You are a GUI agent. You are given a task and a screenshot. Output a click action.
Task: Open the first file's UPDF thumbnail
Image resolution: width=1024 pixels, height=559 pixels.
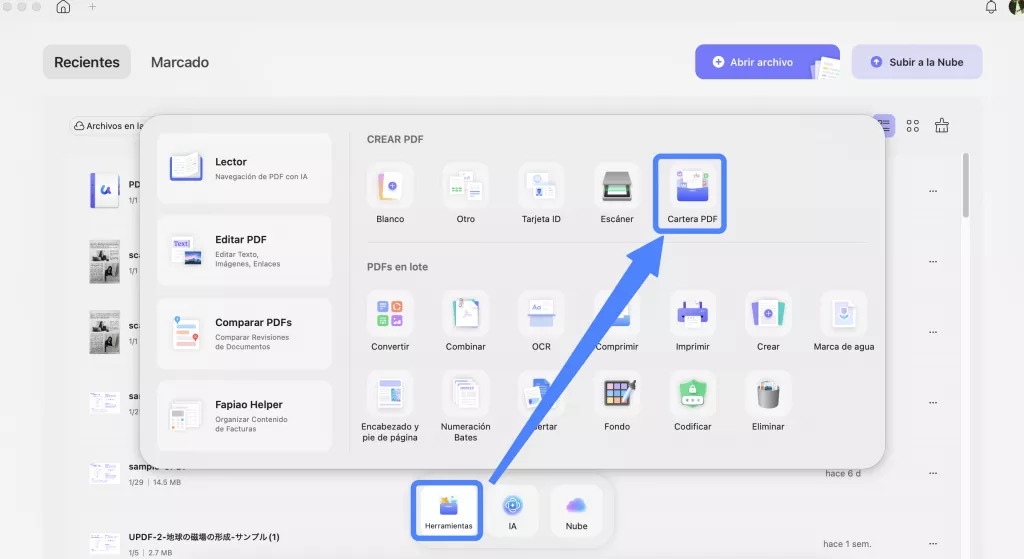(x=104, y=191)
